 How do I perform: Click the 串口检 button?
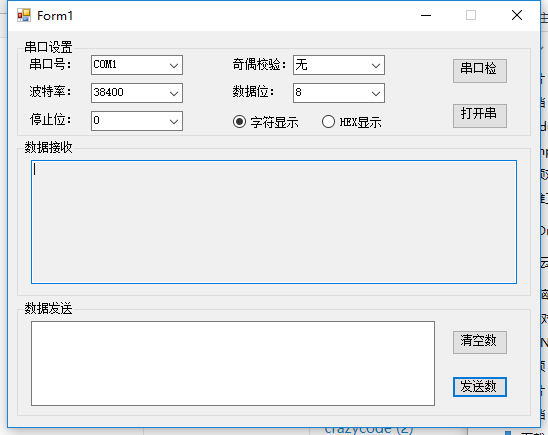tap(480, 71)
